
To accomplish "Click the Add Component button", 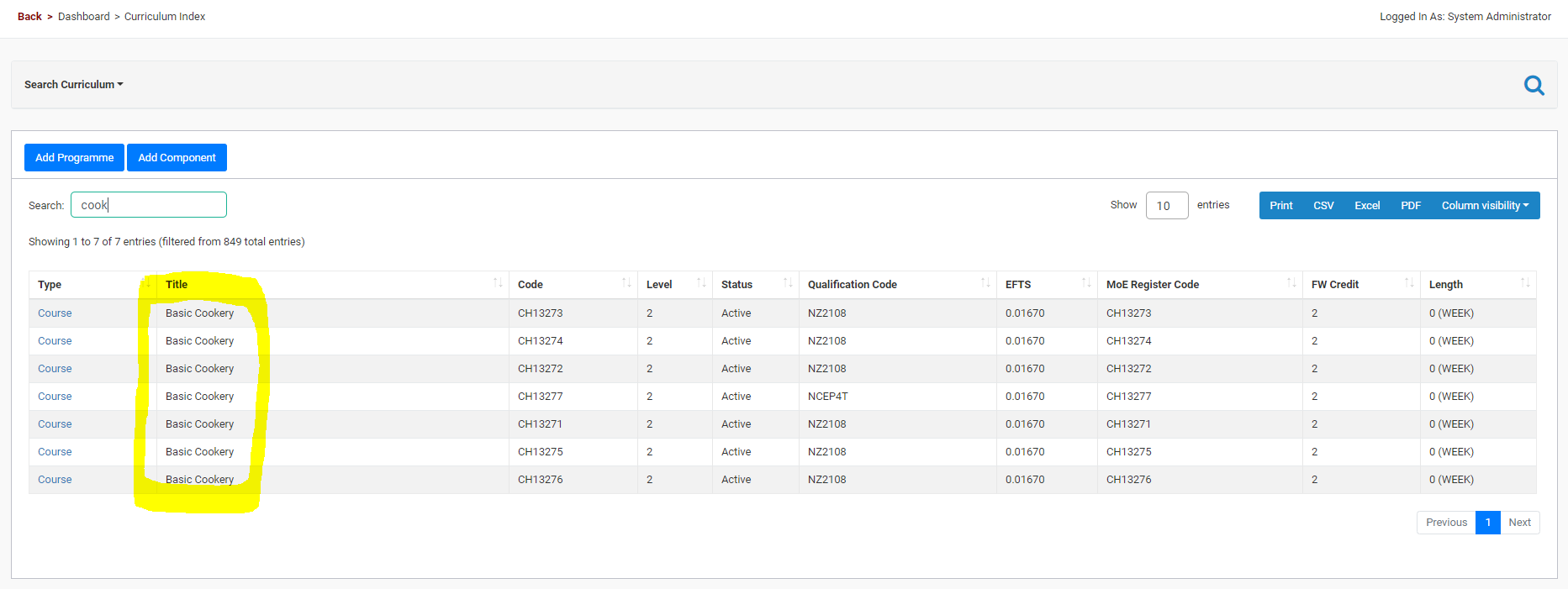I will click(177, 158).
